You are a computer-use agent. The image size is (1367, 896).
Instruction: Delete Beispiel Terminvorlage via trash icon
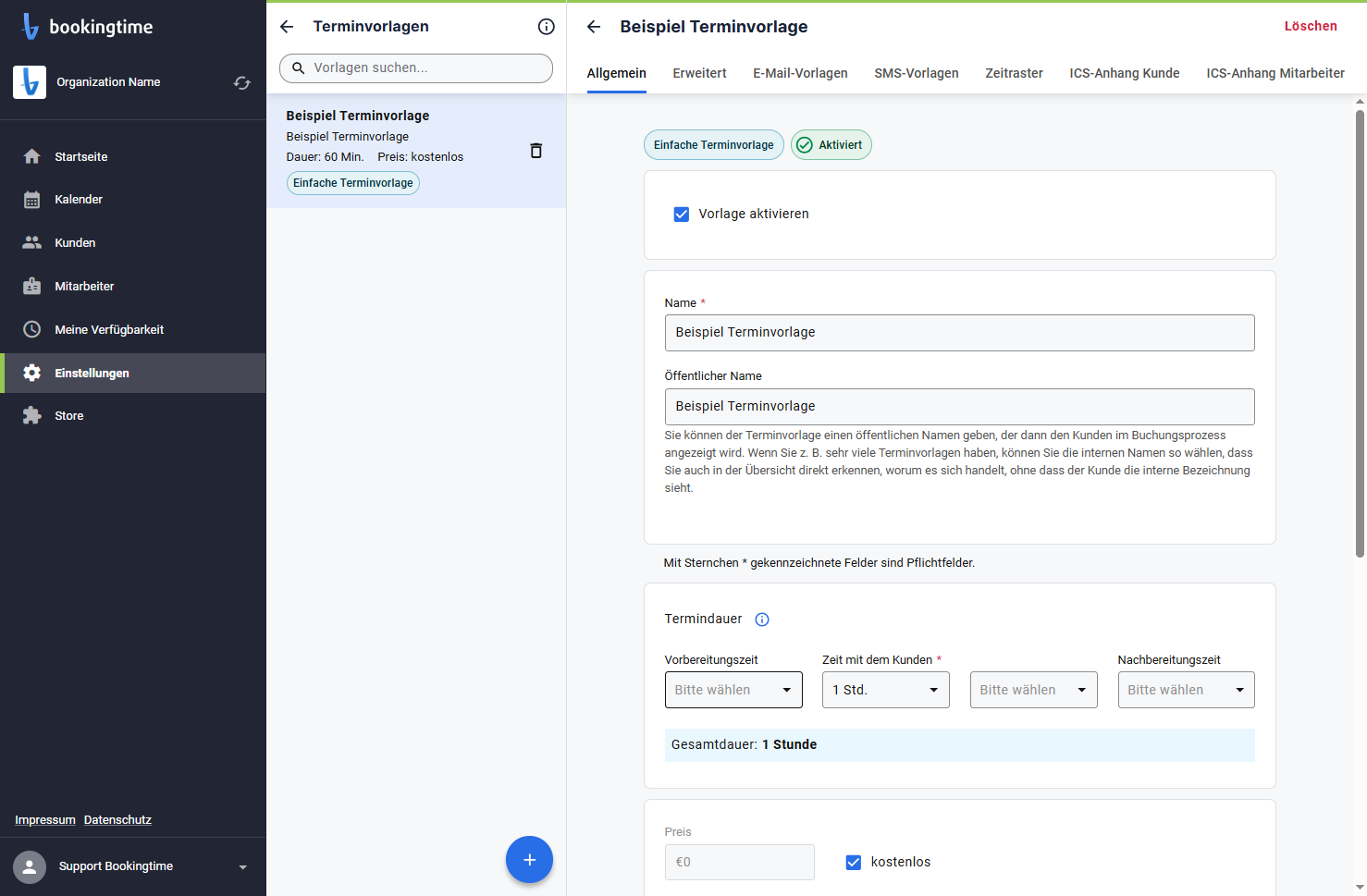[x=536, y=151]
